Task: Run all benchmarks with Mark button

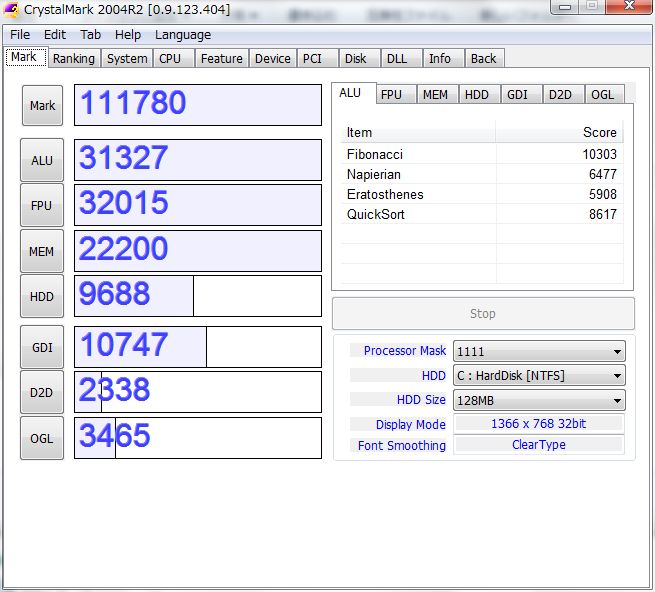Action: coord(42,106)
